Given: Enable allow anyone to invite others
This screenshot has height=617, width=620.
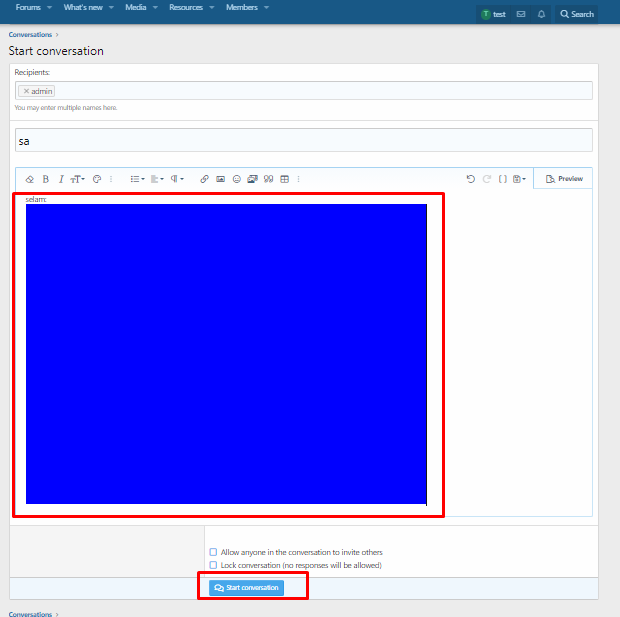Looking at the screenshot, I should point(213,552).
